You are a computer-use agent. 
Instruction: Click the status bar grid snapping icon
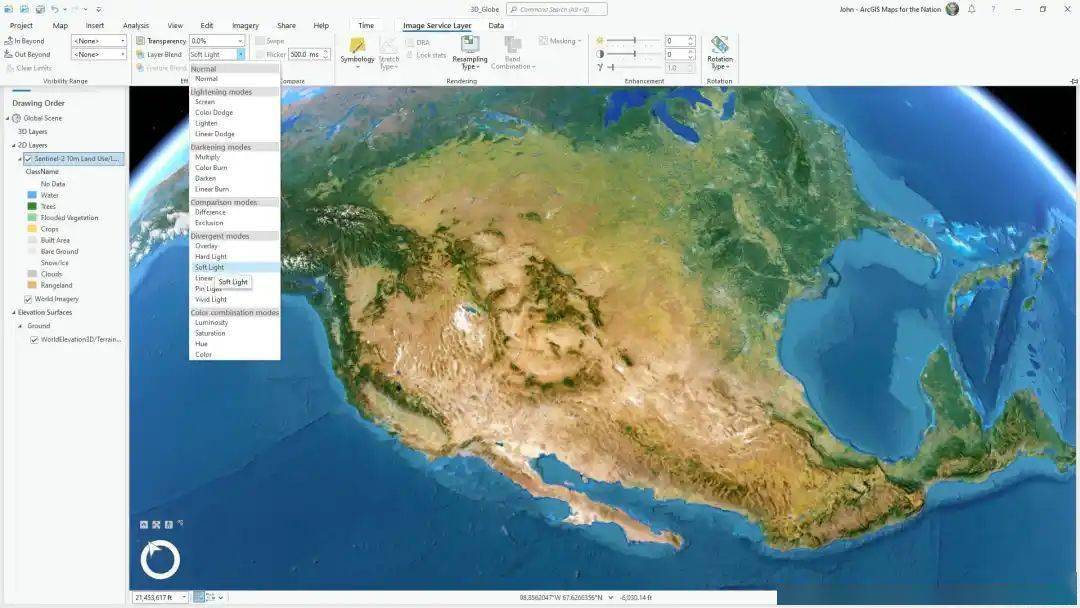pos(198,597)
